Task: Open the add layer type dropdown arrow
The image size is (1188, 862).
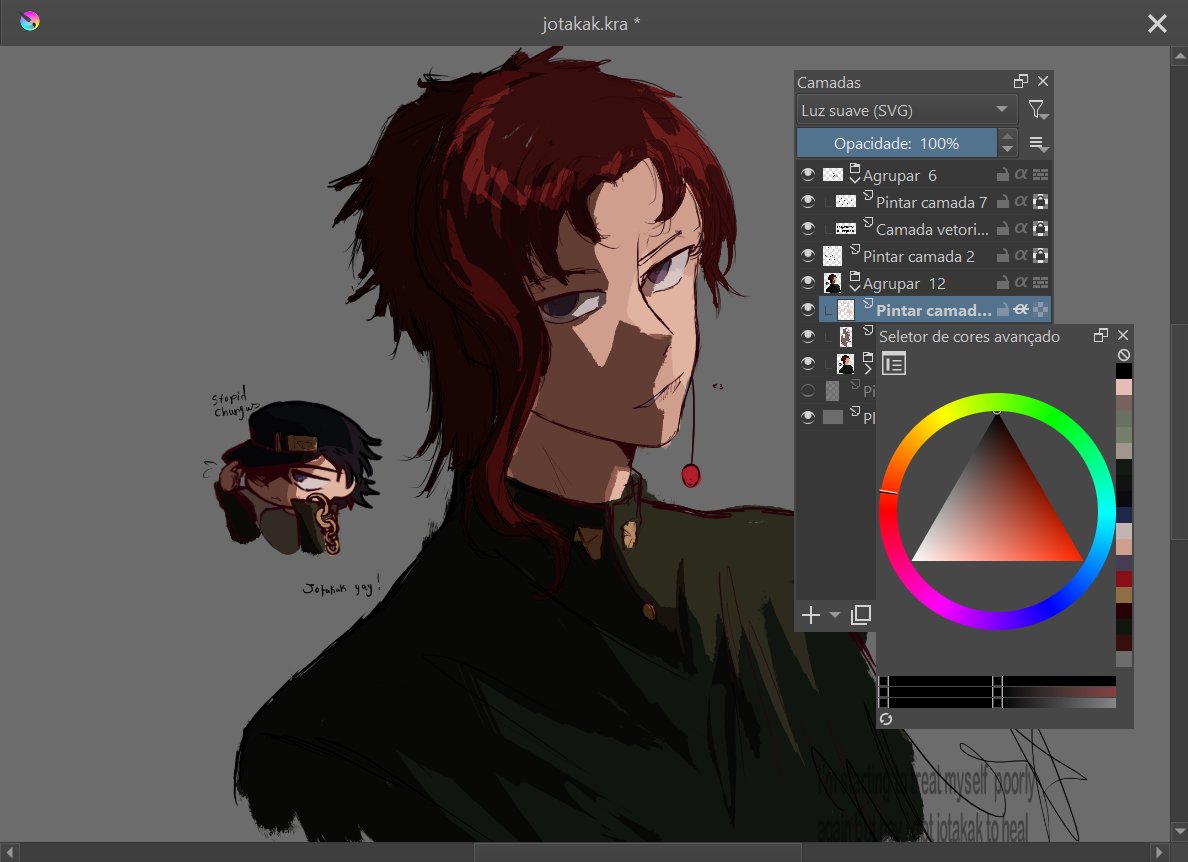Action: coord(835,615)
